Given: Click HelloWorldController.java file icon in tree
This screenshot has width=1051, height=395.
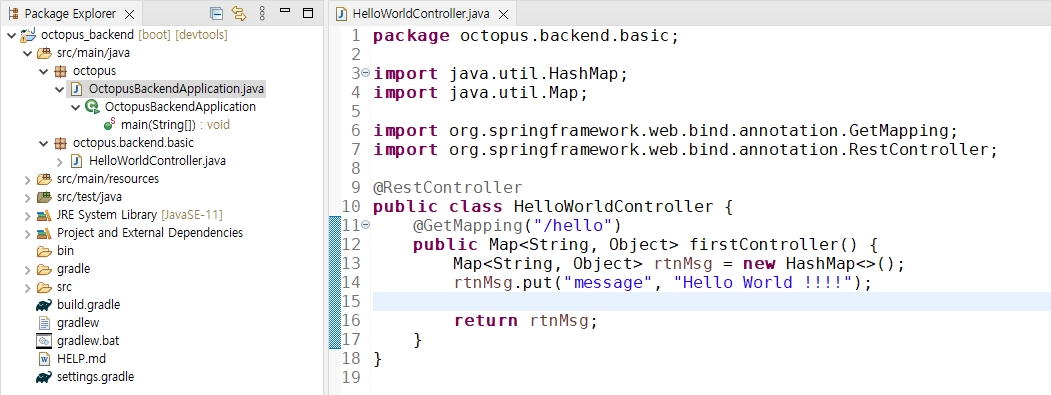Looking at the screenshot, I should pos(76,161).
